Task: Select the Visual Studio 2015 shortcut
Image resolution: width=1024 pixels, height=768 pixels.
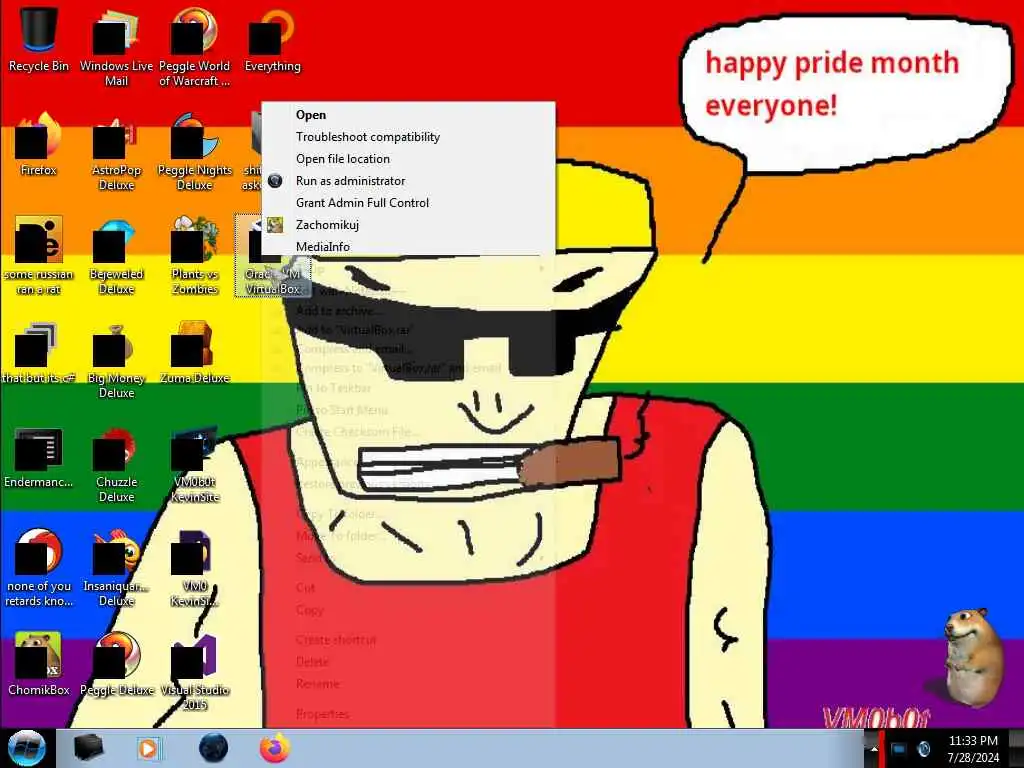Action: click(195, 671)
